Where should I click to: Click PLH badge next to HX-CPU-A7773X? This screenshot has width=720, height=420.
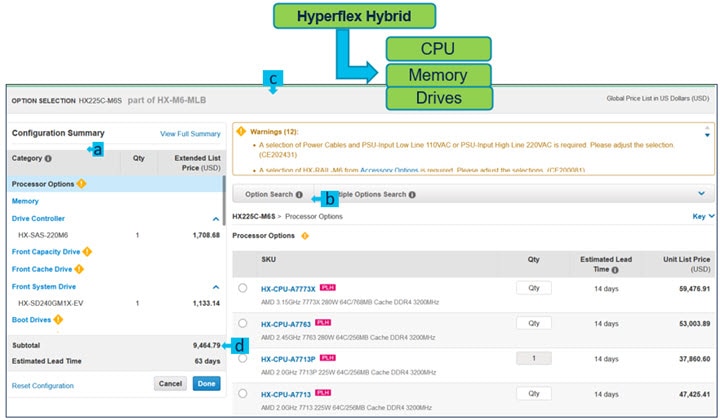coord(325,288)
